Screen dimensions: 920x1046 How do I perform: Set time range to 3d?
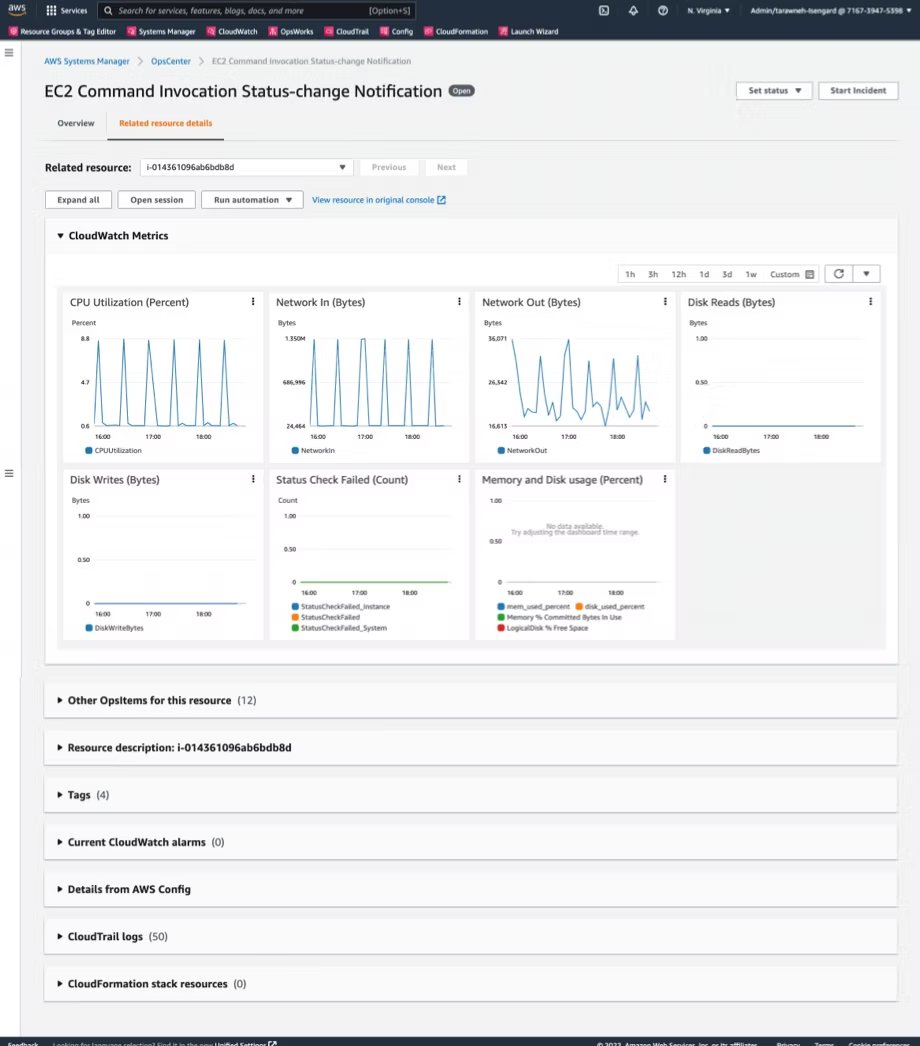pyautogui.click(x=727, y=274)
